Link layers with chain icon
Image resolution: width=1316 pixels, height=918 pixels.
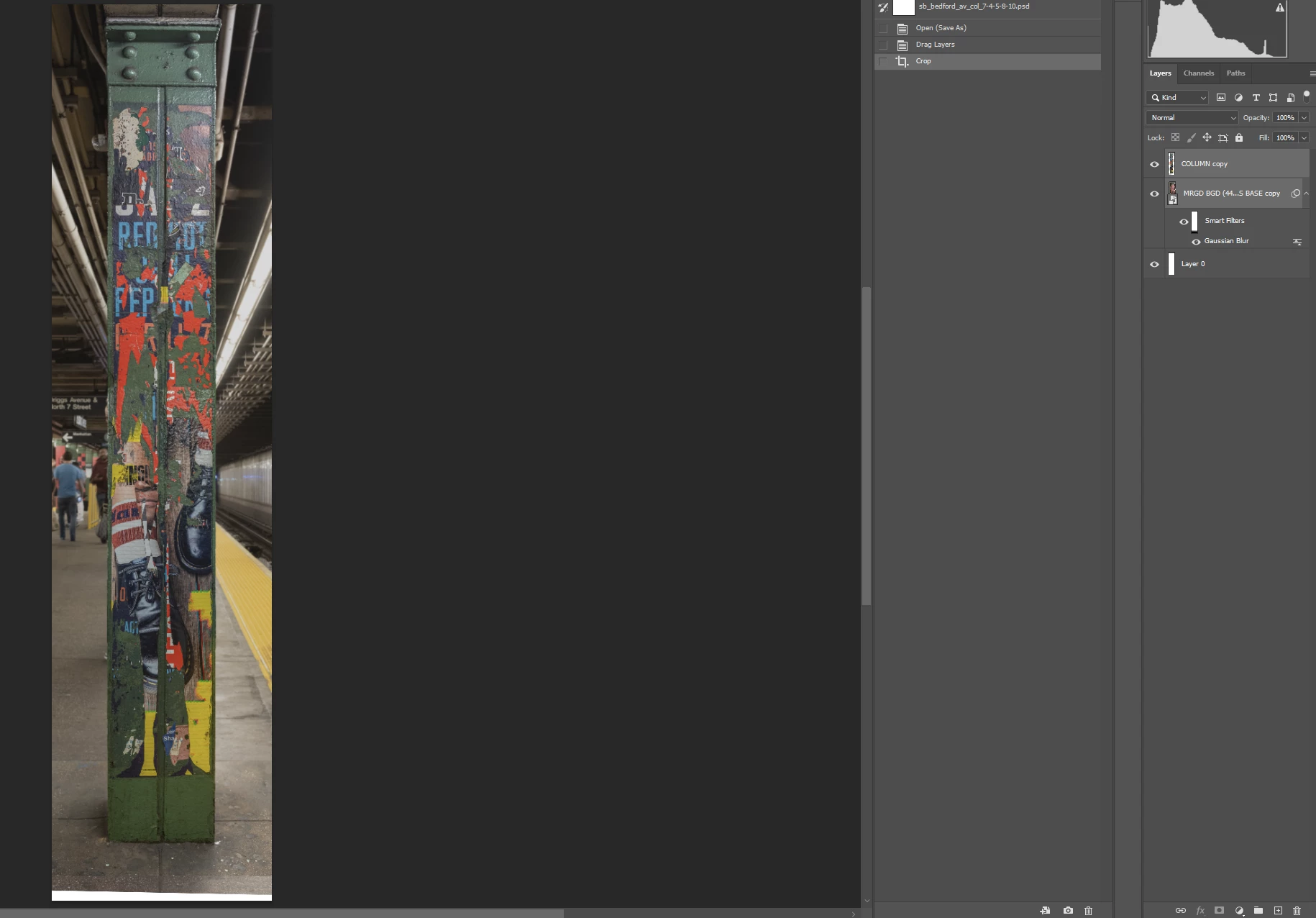[1180, 910]
